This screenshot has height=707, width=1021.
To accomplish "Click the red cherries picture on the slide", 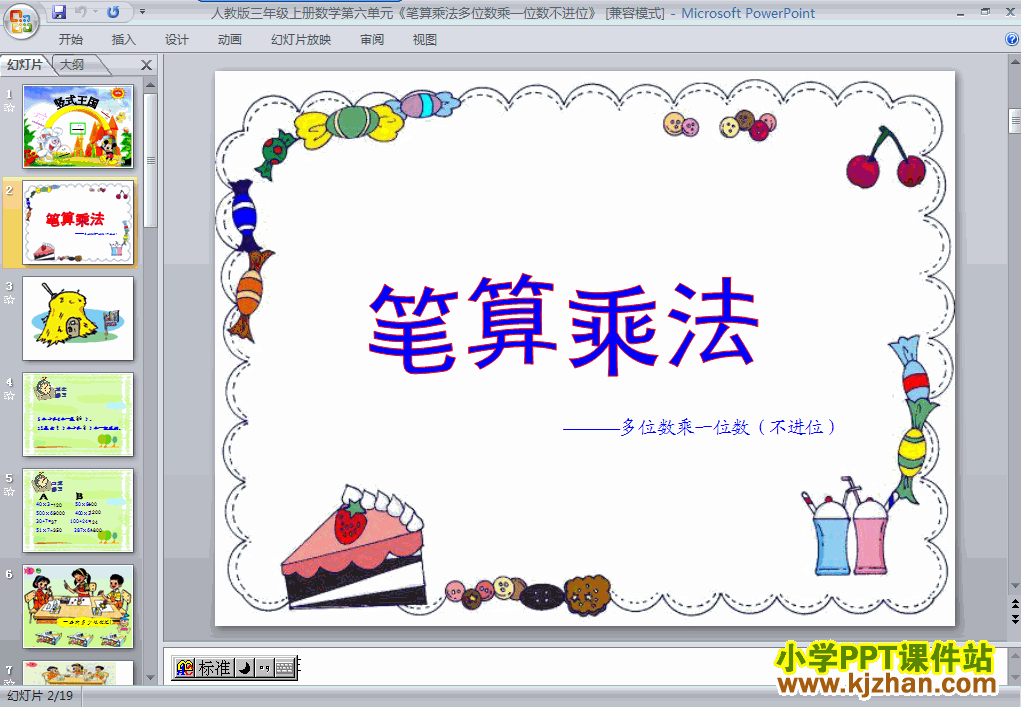I will point(886,158).
